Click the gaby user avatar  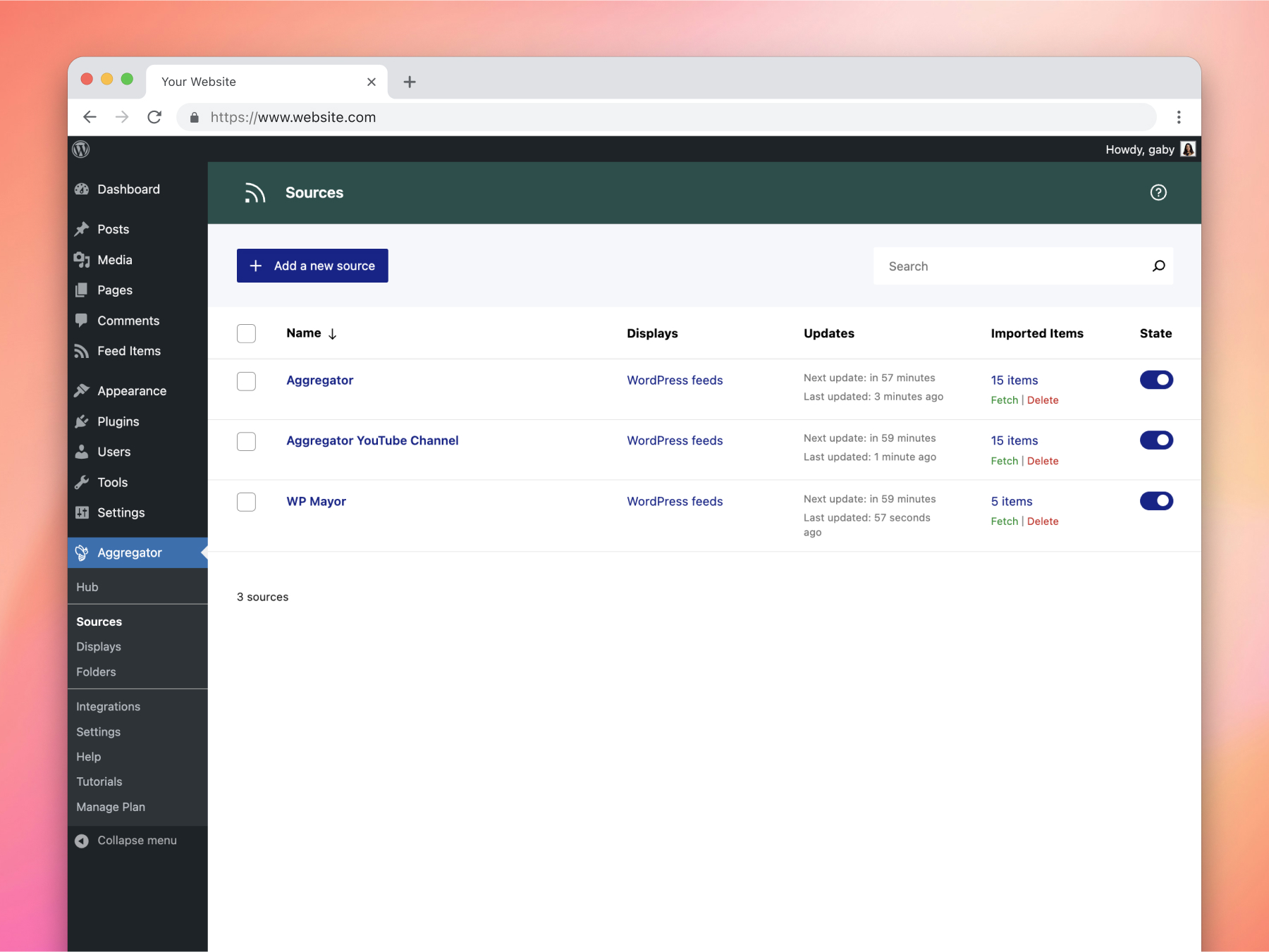(1188, 149)
